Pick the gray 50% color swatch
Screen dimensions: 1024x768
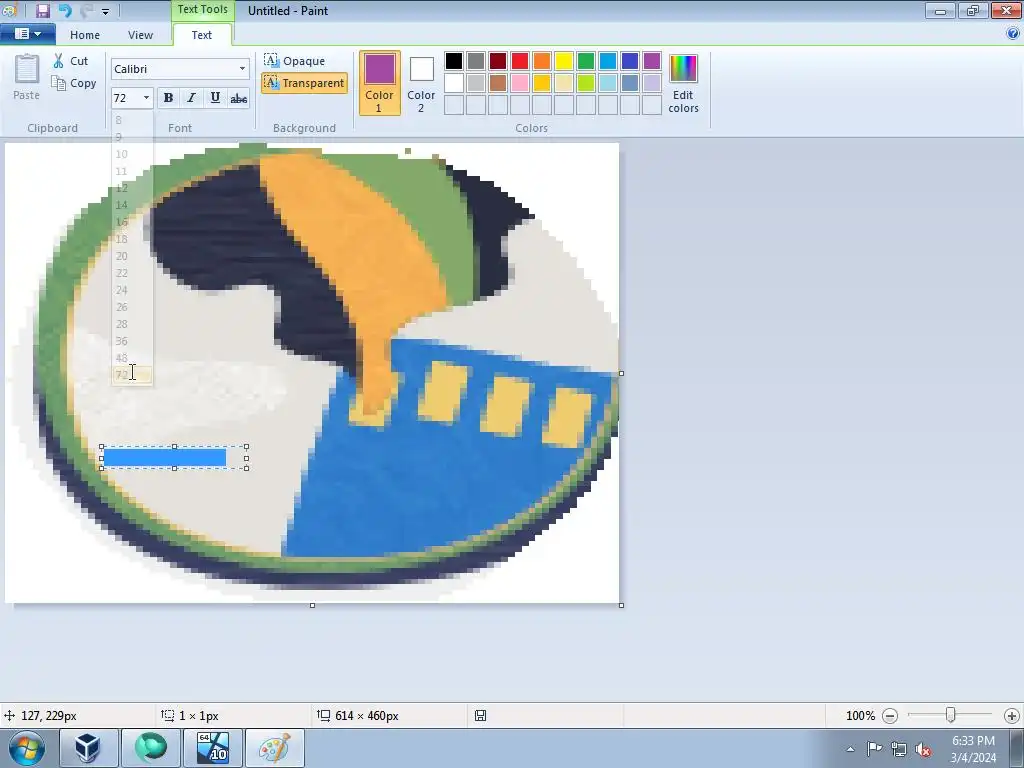coord(476,61)
